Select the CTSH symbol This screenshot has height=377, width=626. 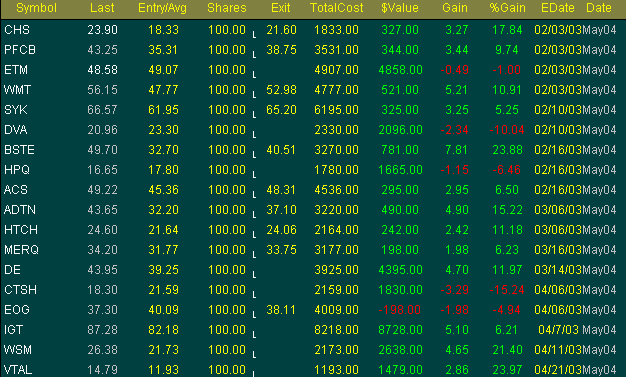20,290
